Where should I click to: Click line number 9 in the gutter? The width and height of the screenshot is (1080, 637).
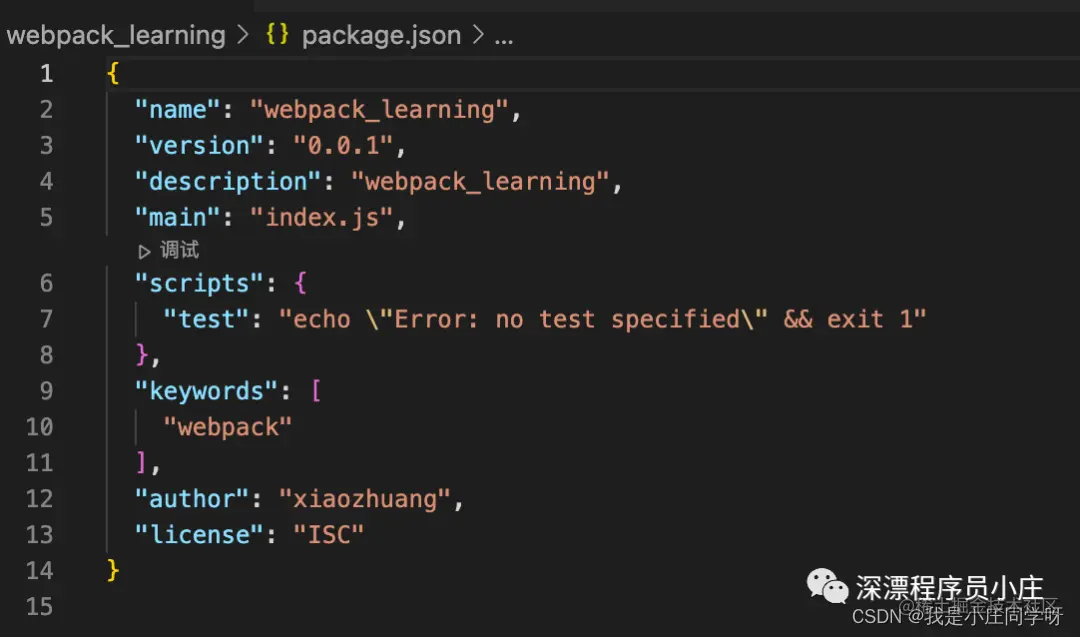[46, 390]
